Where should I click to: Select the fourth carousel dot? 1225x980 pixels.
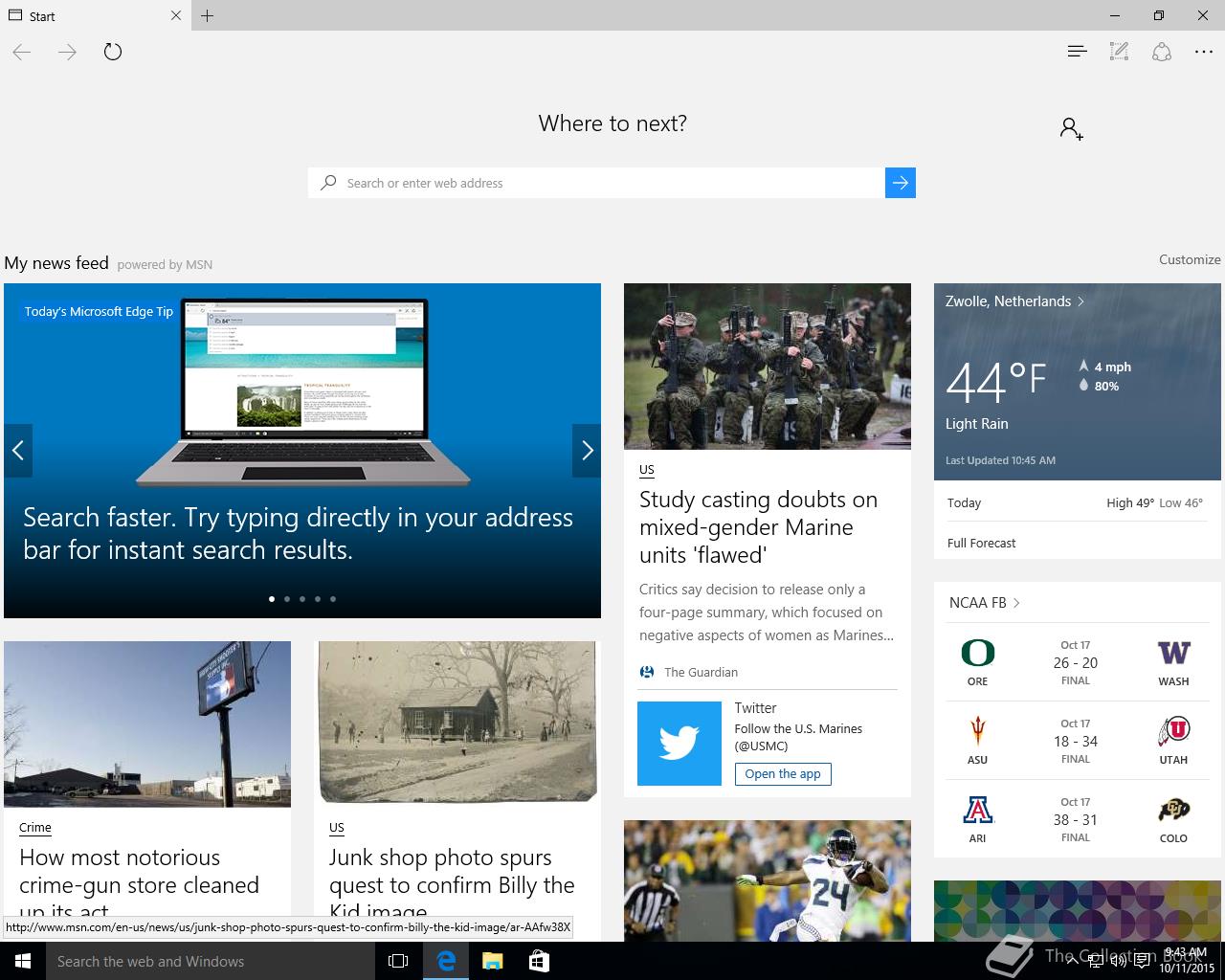pyautogui.click(x=318, y=599)
